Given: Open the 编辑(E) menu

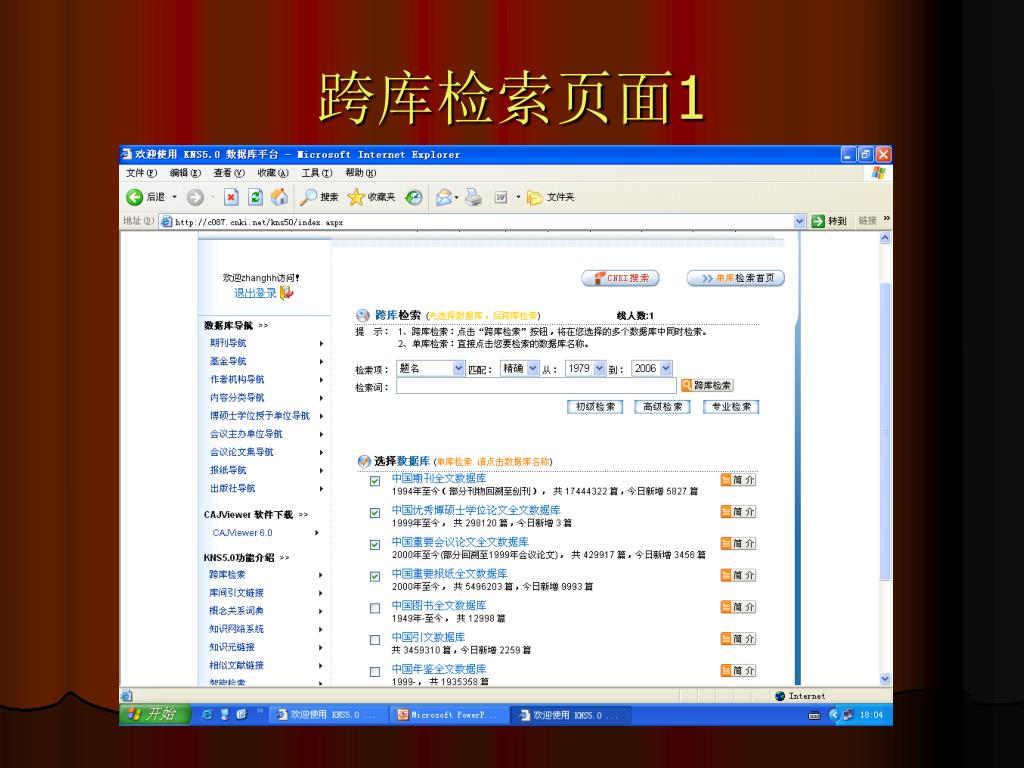Looking at the screenshot, I should (185, 173).
